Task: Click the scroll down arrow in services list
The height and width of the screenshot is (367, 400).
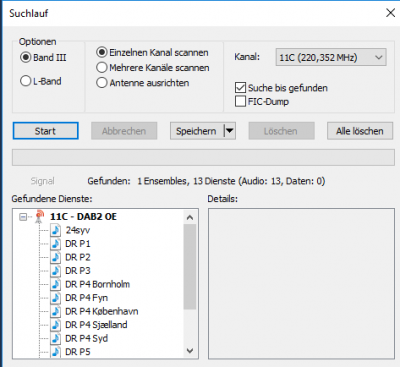Action: coord(190,351)
